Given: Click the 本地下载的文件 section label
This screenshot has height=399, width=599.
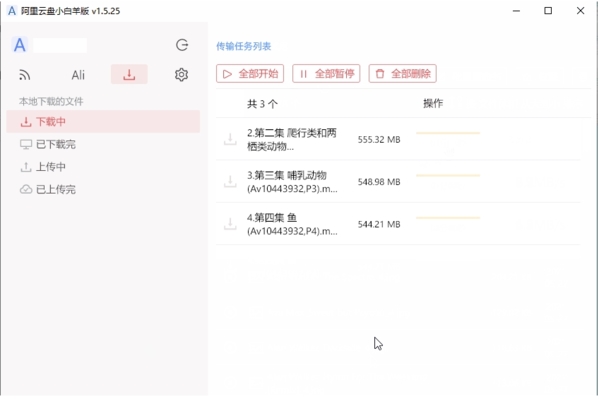Looking at the screenshot, I should point(51,101).
